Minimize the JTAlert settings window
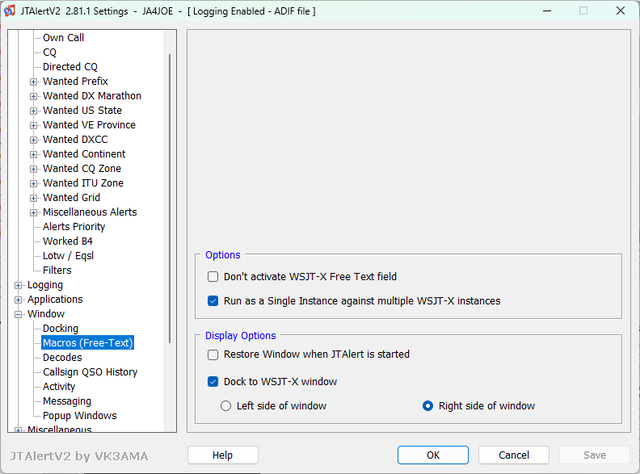 tap(547, 11)
